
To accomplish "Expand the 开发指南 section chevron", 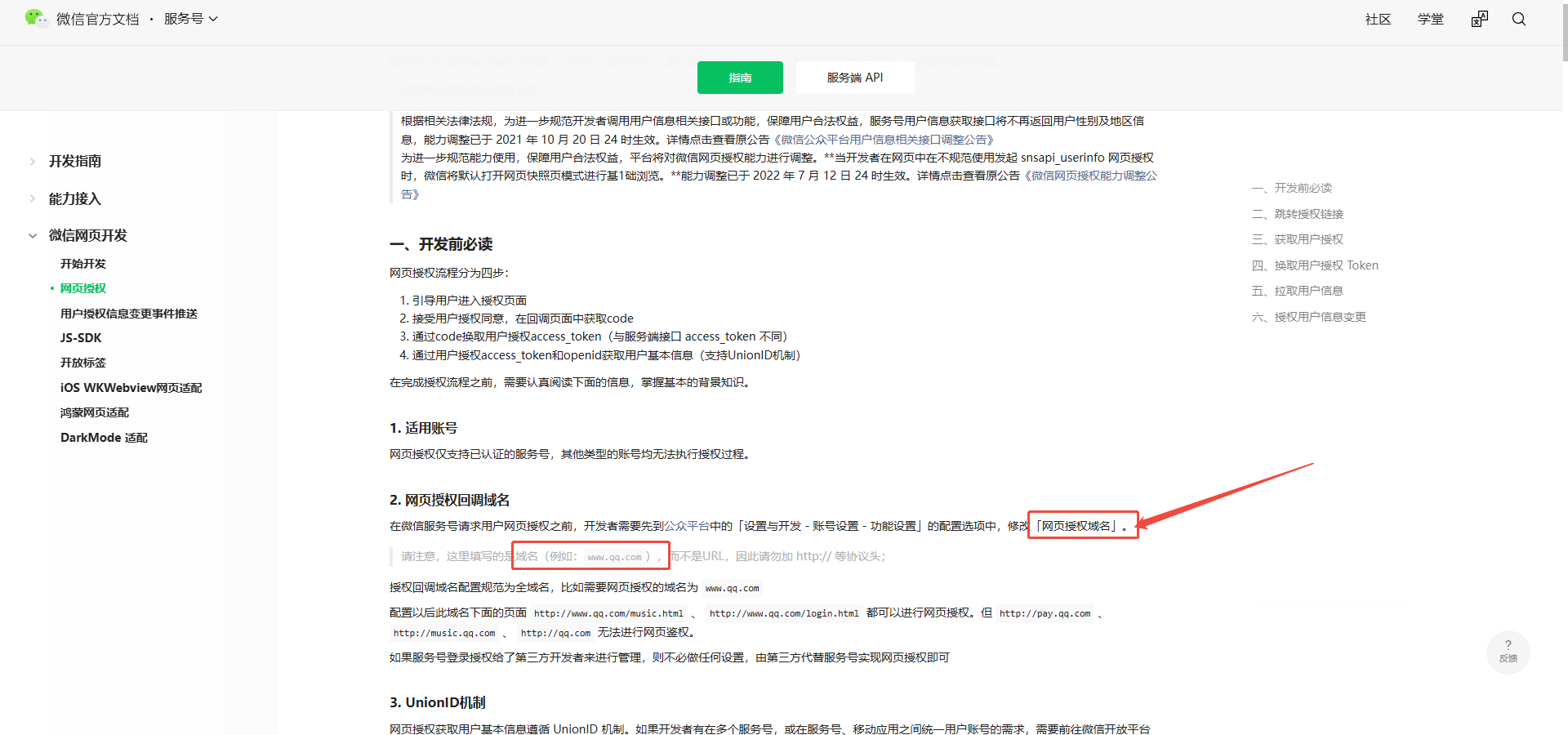I will (32, 162).
